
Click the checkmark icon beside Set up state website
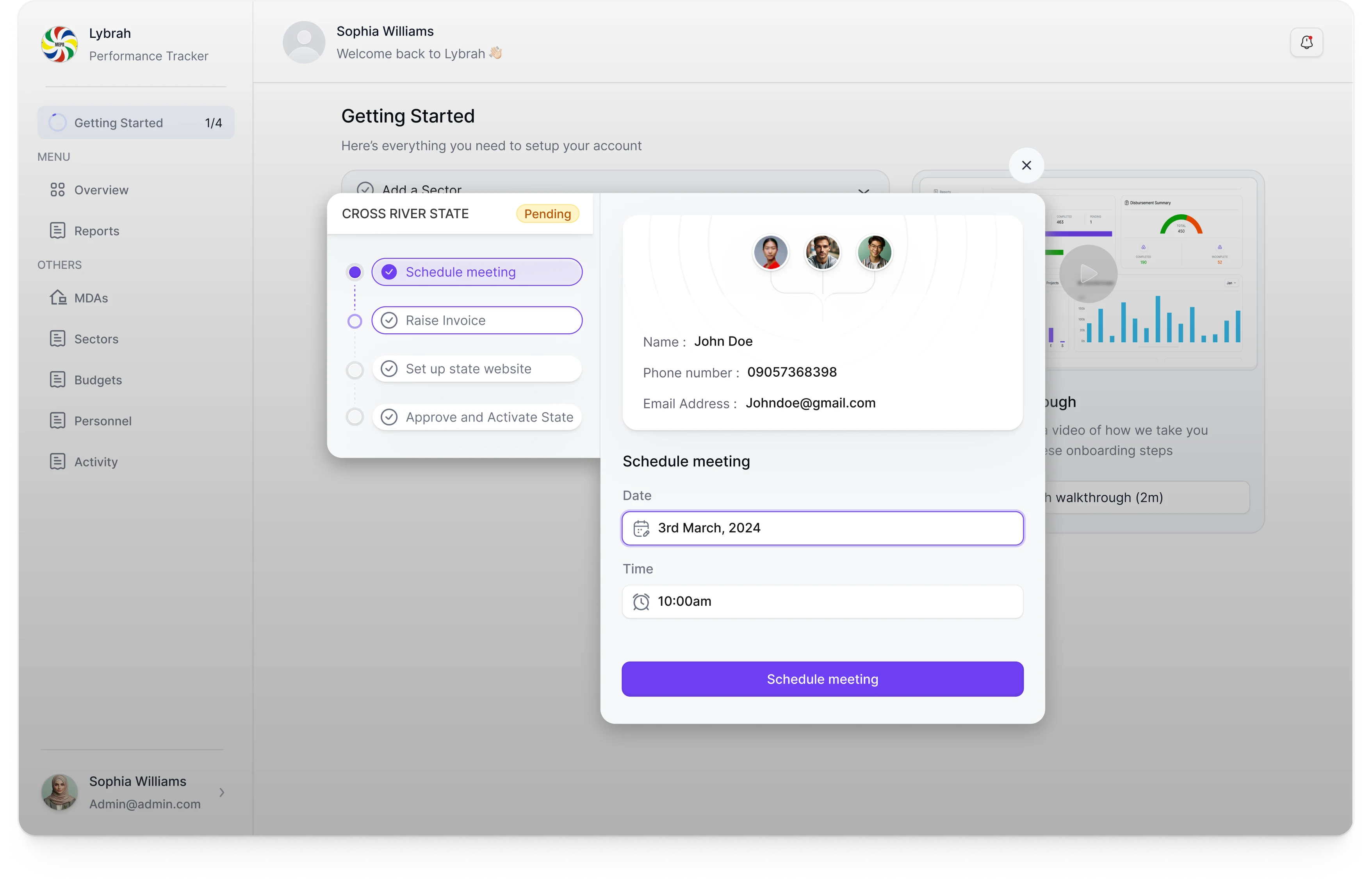(389, 369)
